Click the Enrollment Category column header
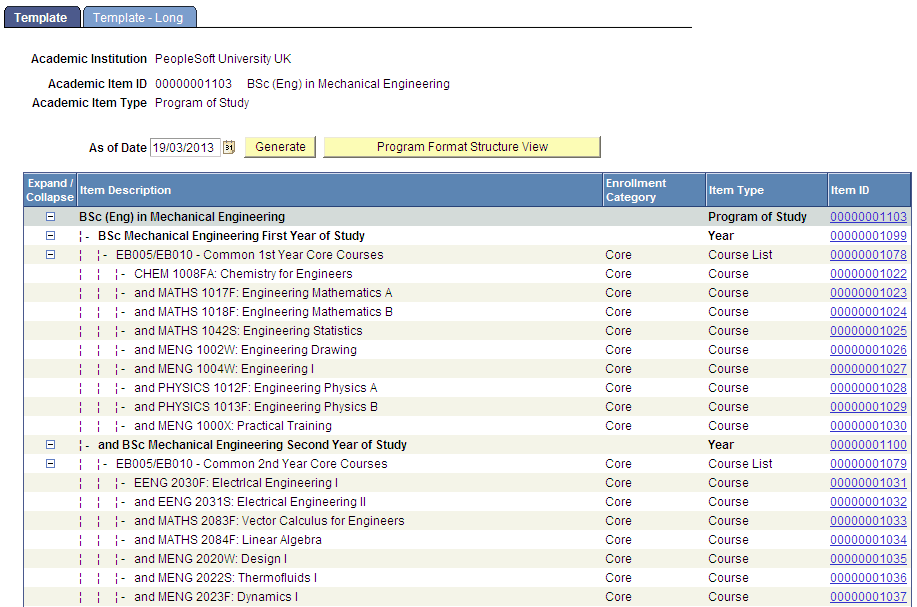 click(x=654, y=190)
